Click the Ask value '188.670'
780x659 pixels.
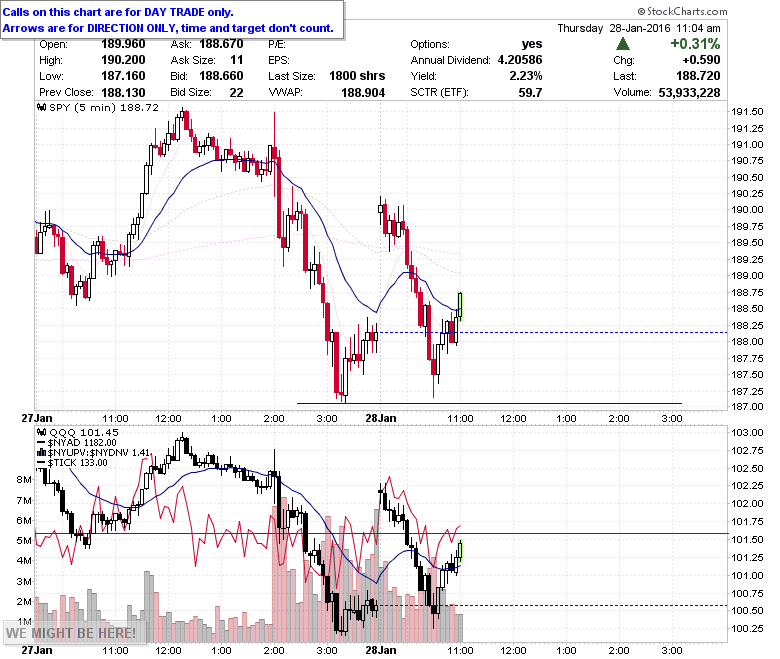(221, 44)
